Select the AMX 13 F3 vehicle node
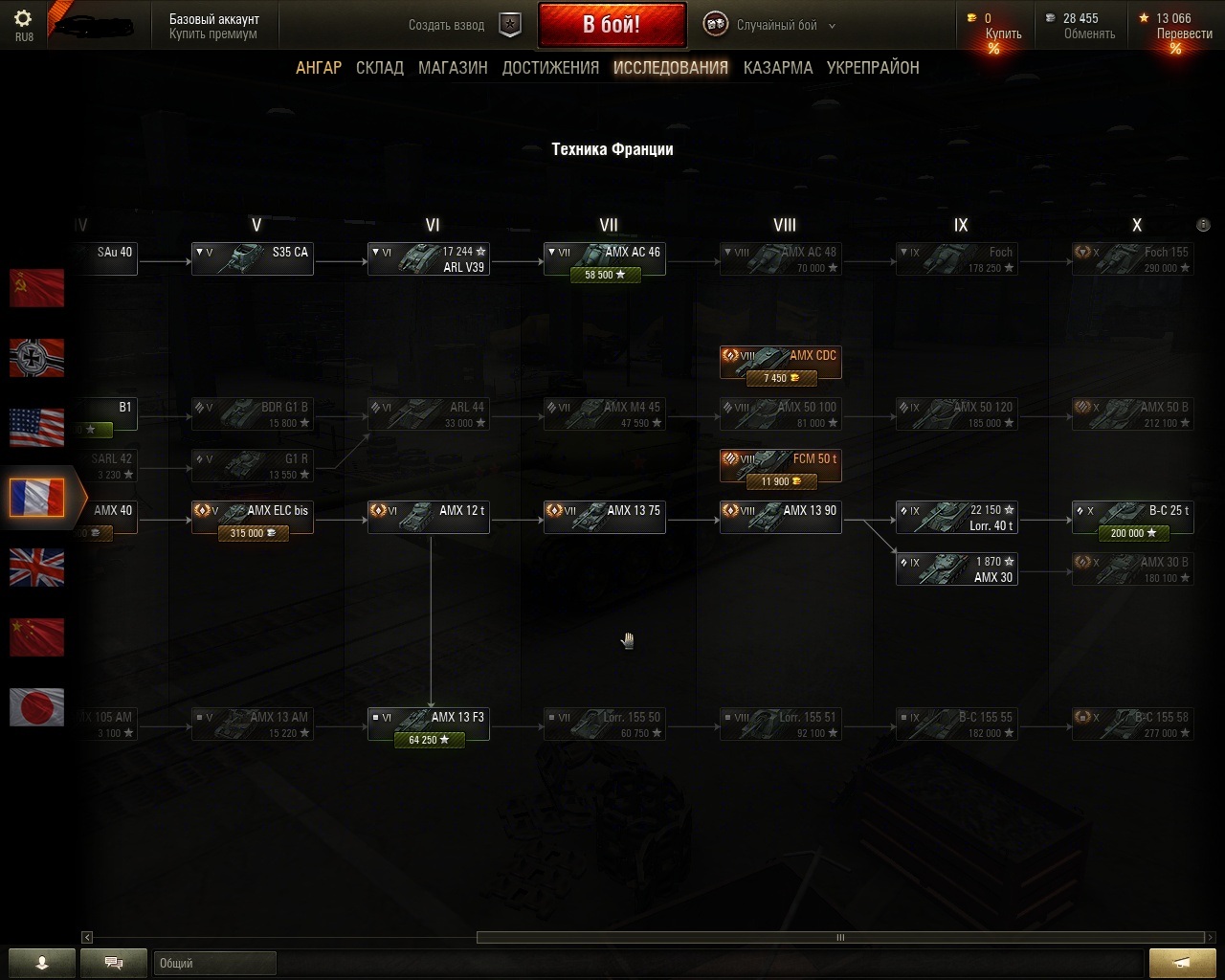 (x=429, y=724)
